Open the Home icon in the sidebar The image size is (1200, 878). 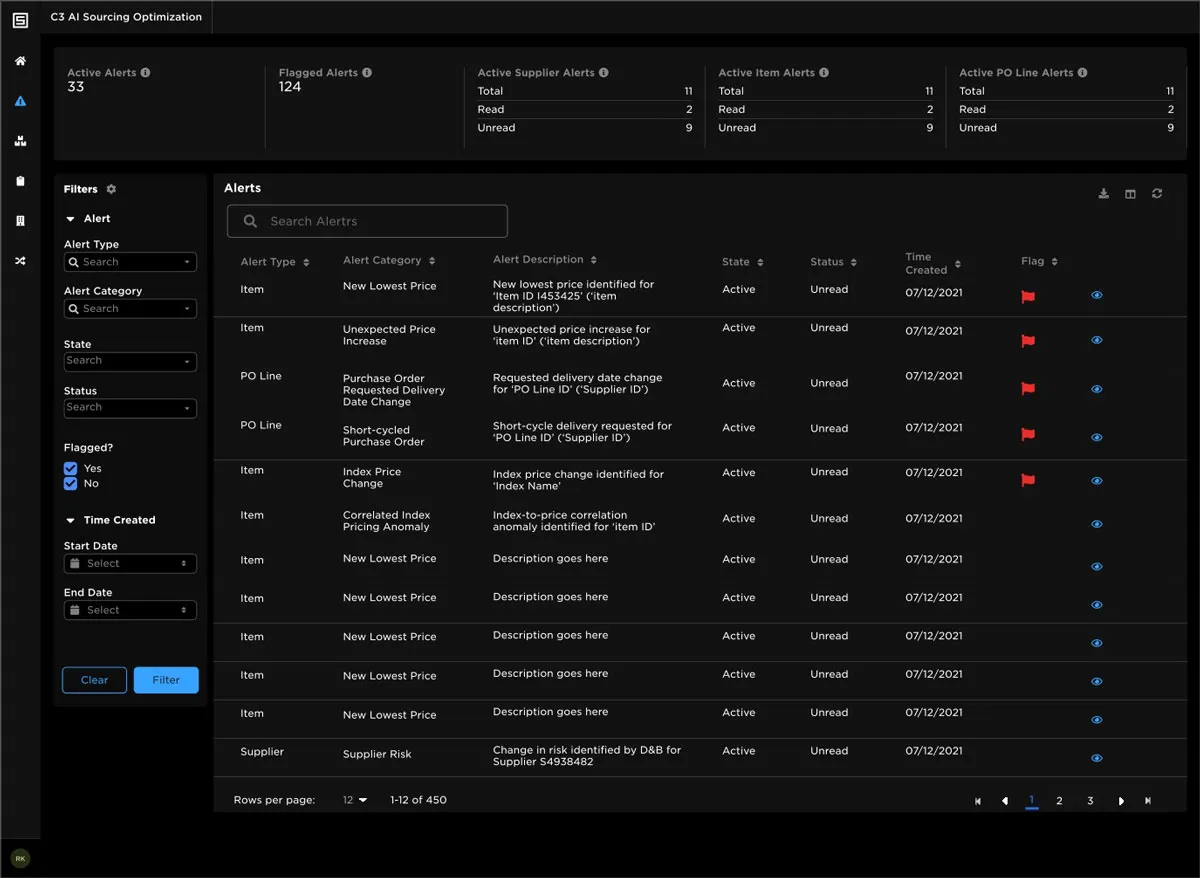click(20, 61)
